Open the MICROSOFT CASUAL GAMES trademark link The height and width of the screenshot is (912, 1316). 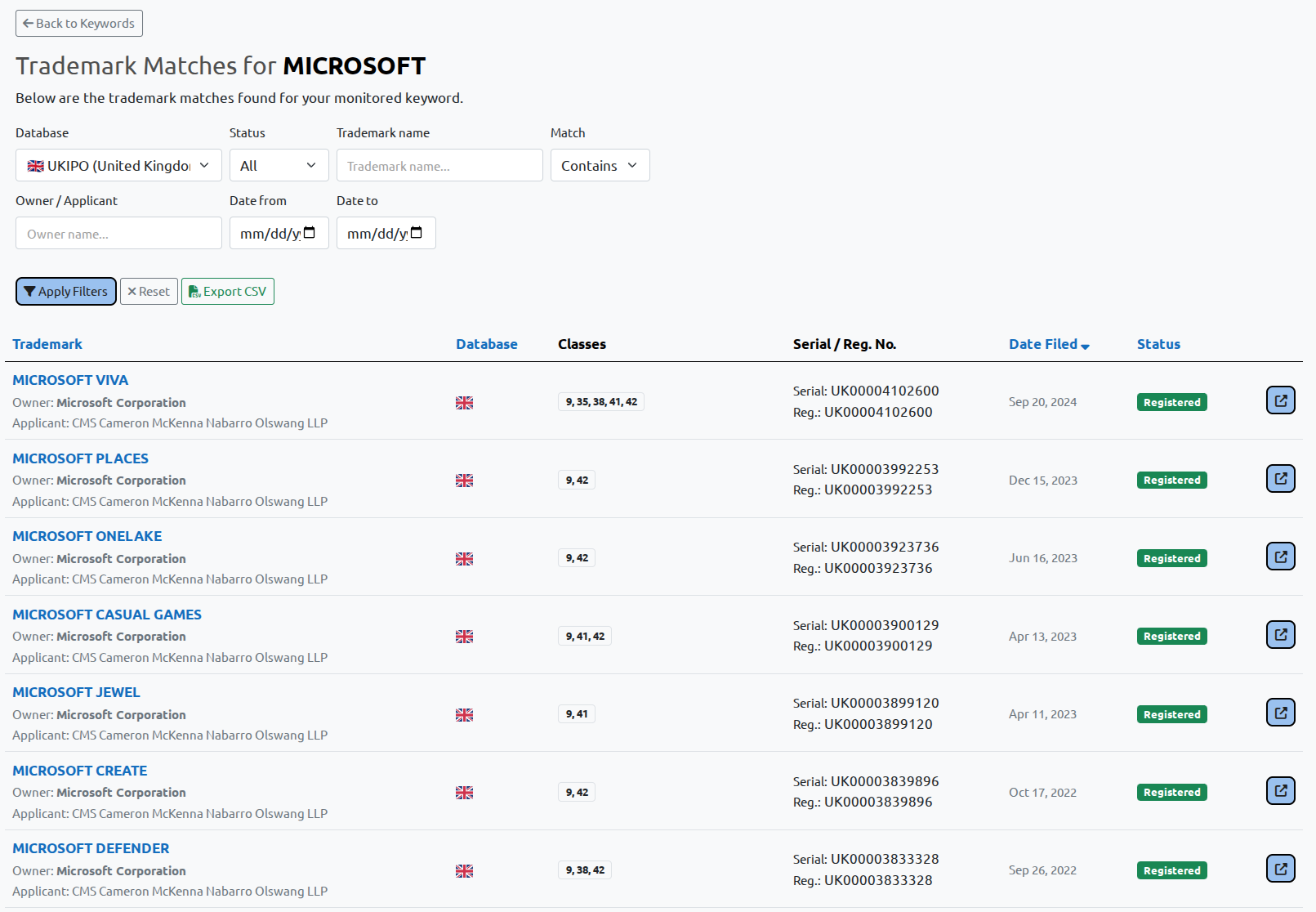pyautogui.click(x=106, y=614)
